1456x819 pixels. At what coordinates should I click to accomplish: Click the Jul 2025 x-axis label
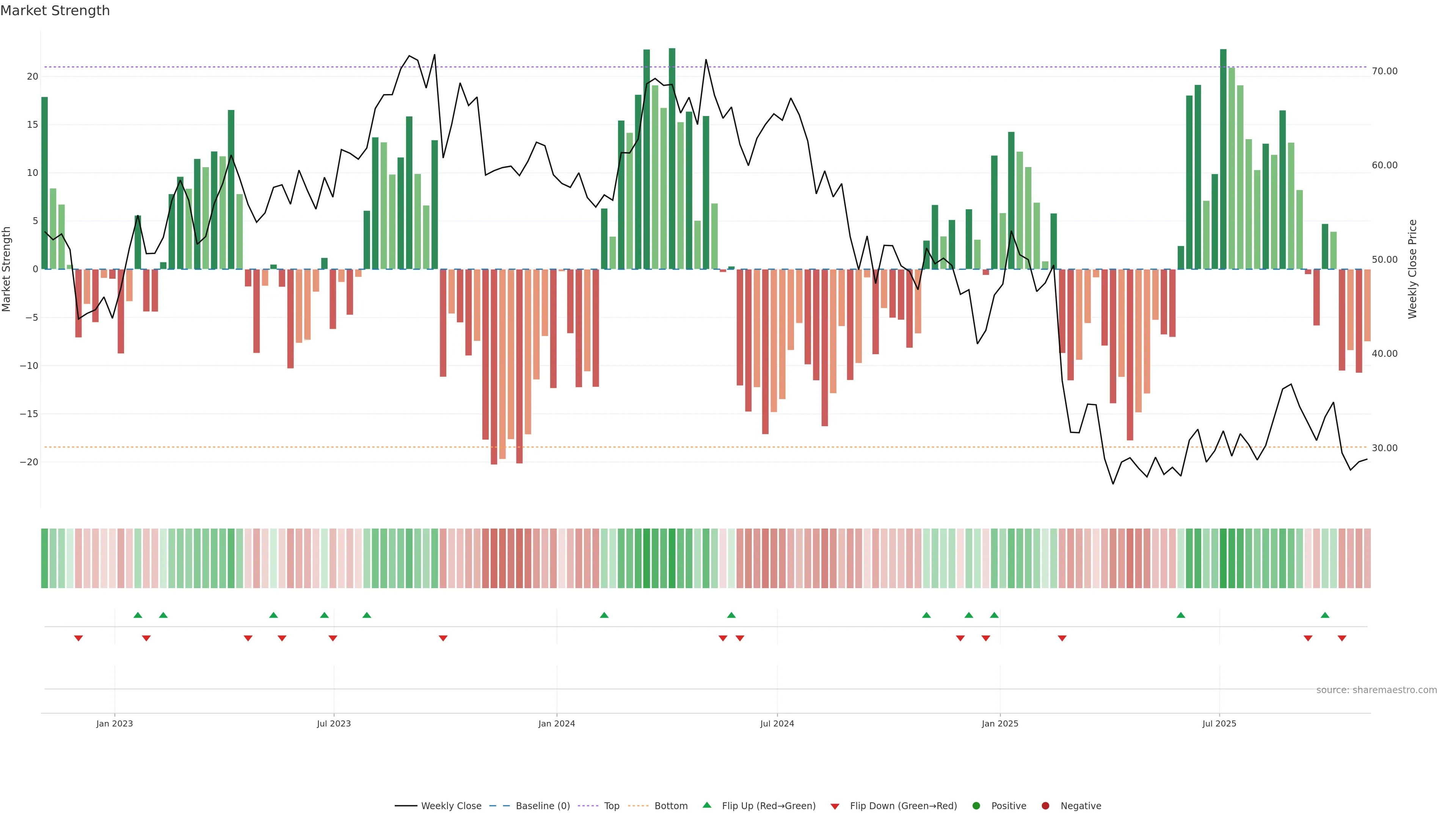[x=1219, y=723]
